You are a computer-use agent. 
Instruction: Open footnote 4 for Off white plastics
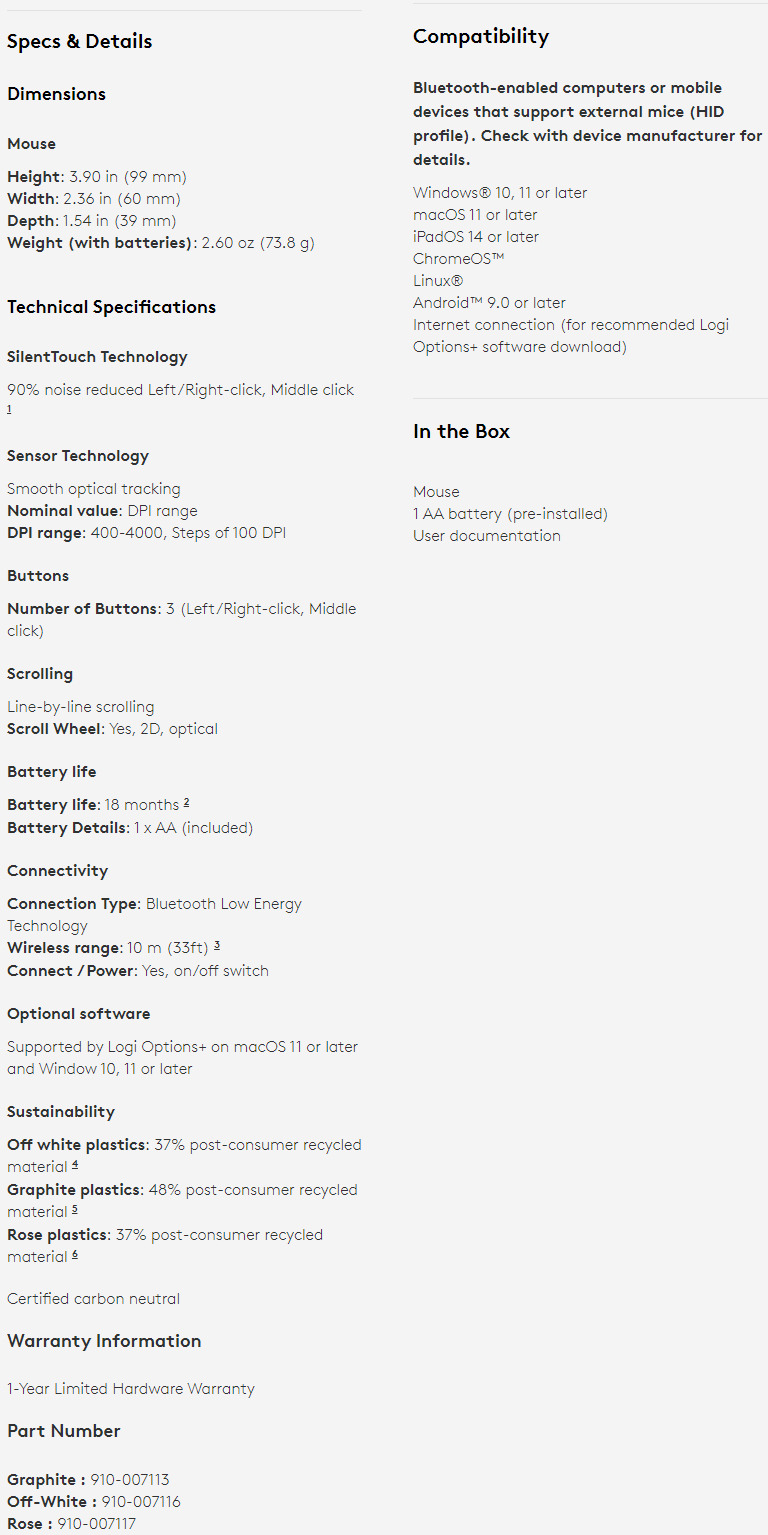point(75,1165)
